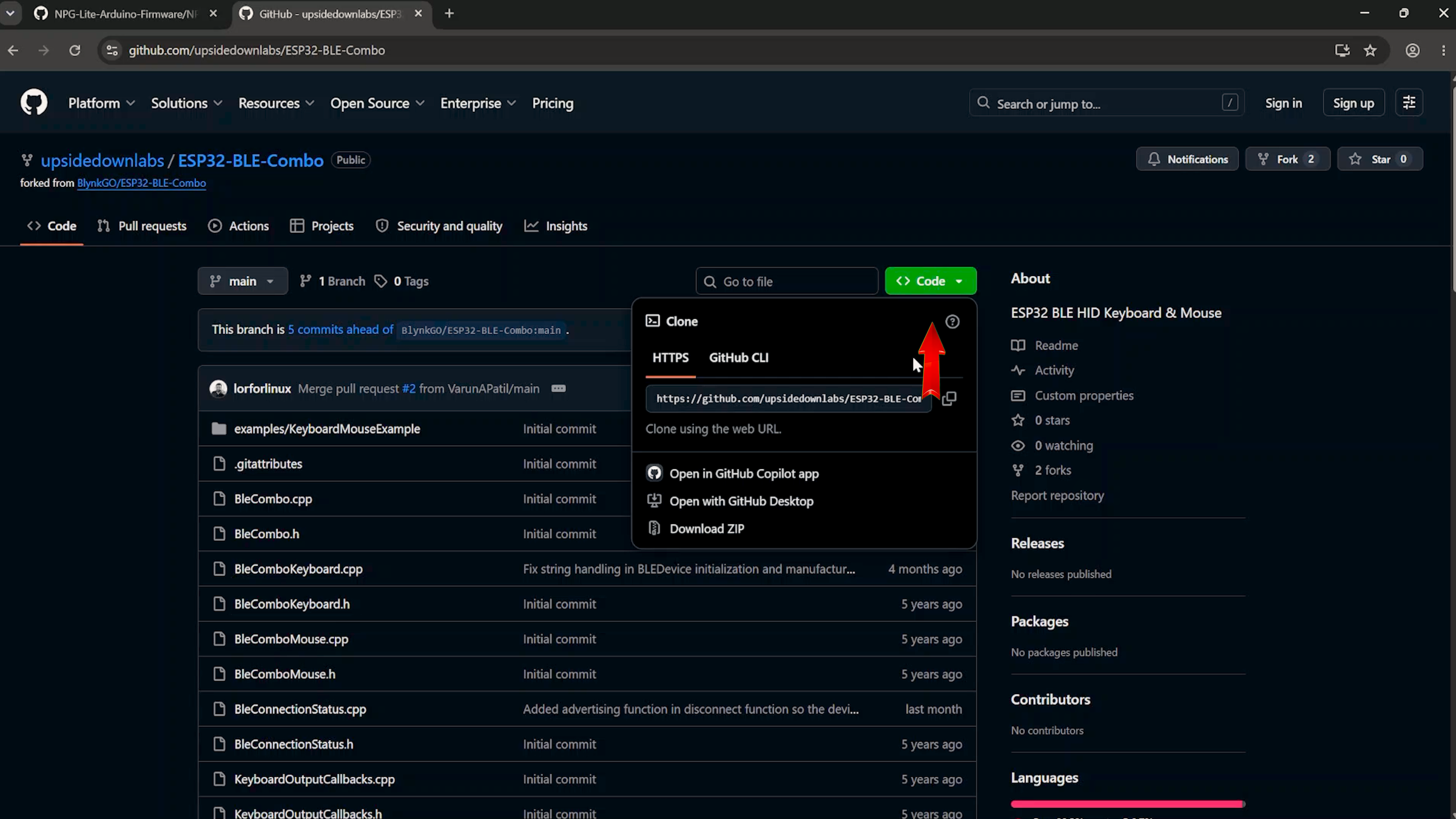Open the BleCombo.cpp file

(273, 499)
